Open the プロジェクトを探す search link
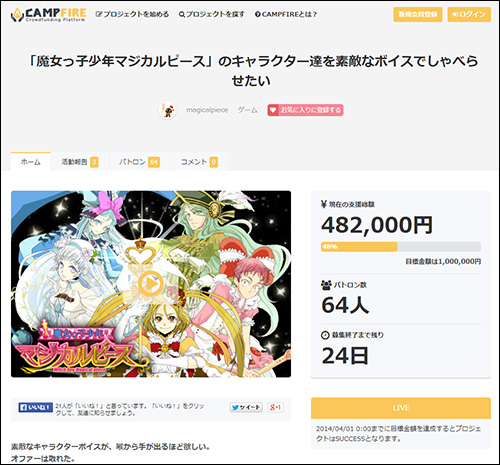500x465 pixels. point(212,14)
